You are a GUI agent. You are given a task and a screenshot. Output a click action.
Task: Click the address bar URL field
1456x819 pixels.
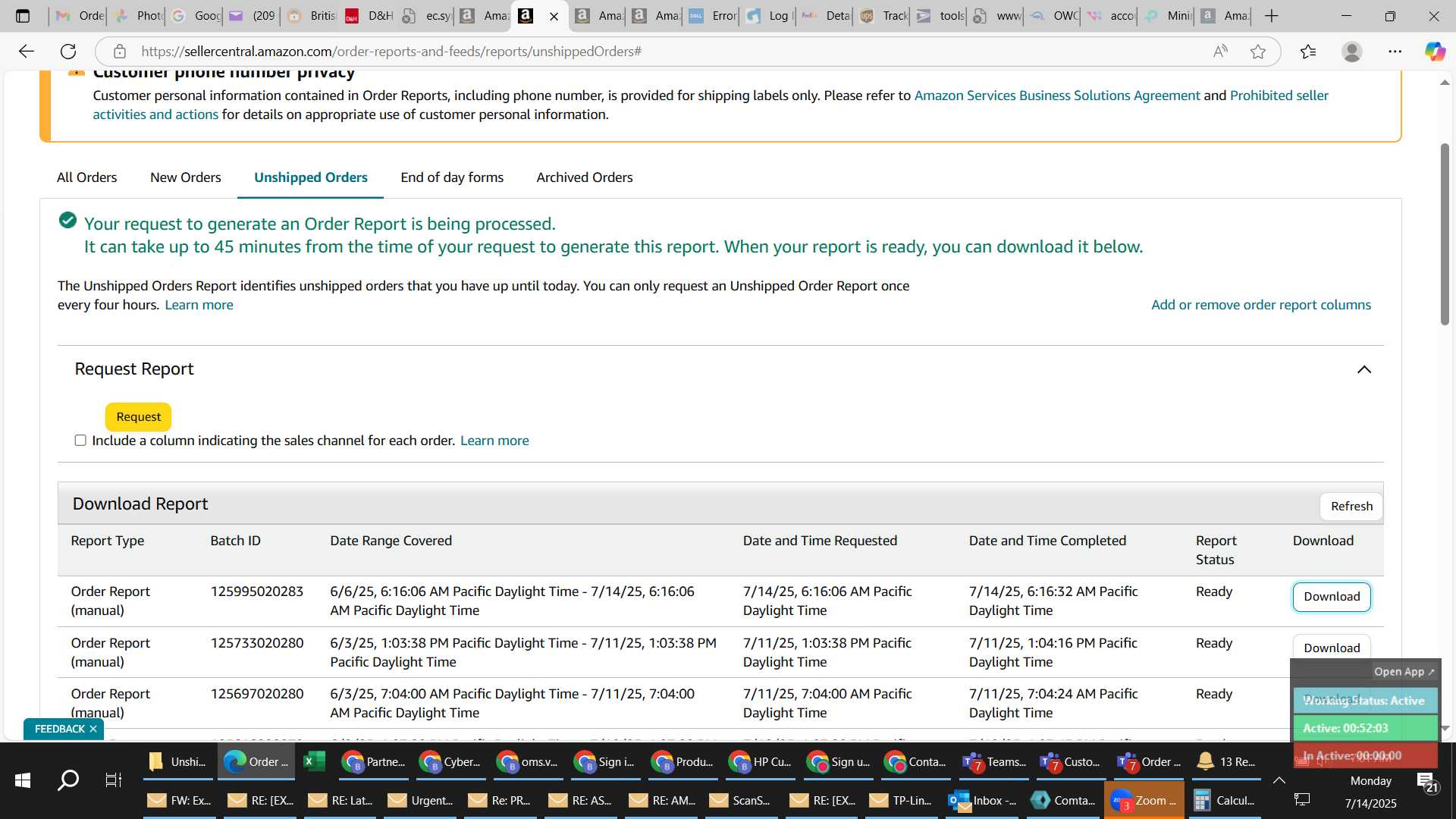coord(667,51)
